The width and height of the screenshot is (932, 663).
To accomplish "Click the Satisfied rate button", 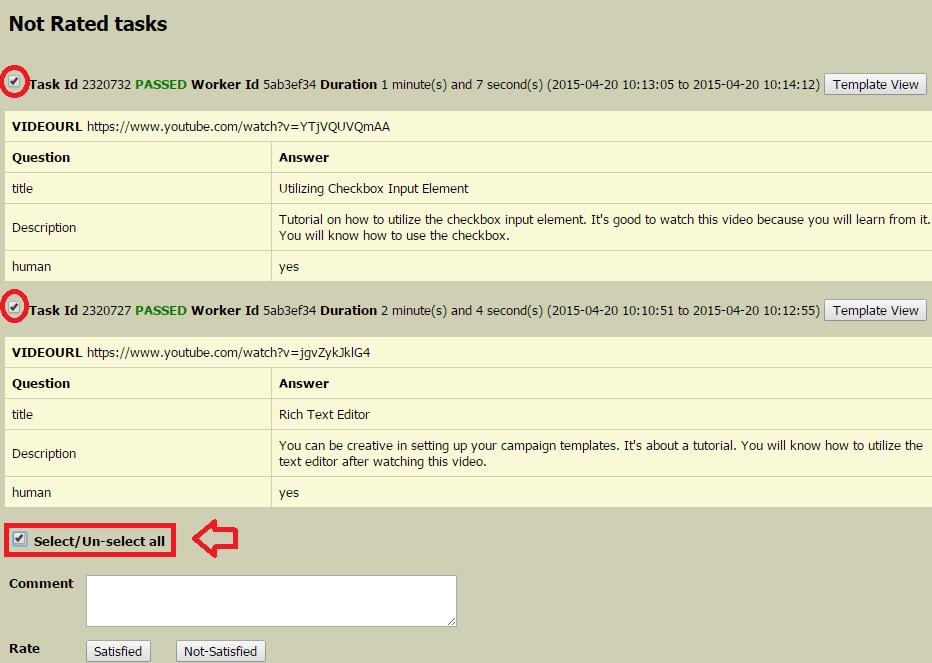I will 118,651.
